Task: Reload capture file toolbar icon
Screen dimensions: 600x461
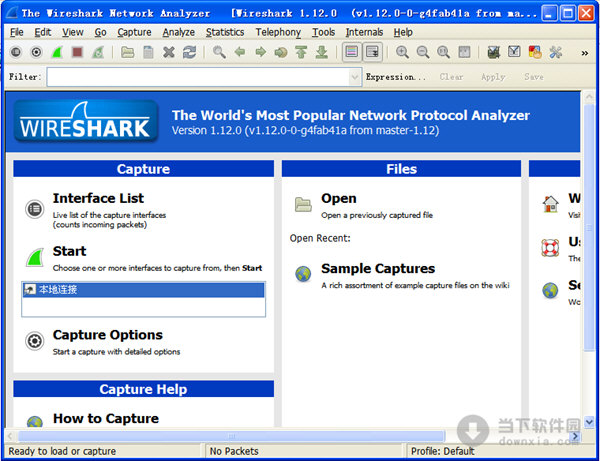Action: 189,52
